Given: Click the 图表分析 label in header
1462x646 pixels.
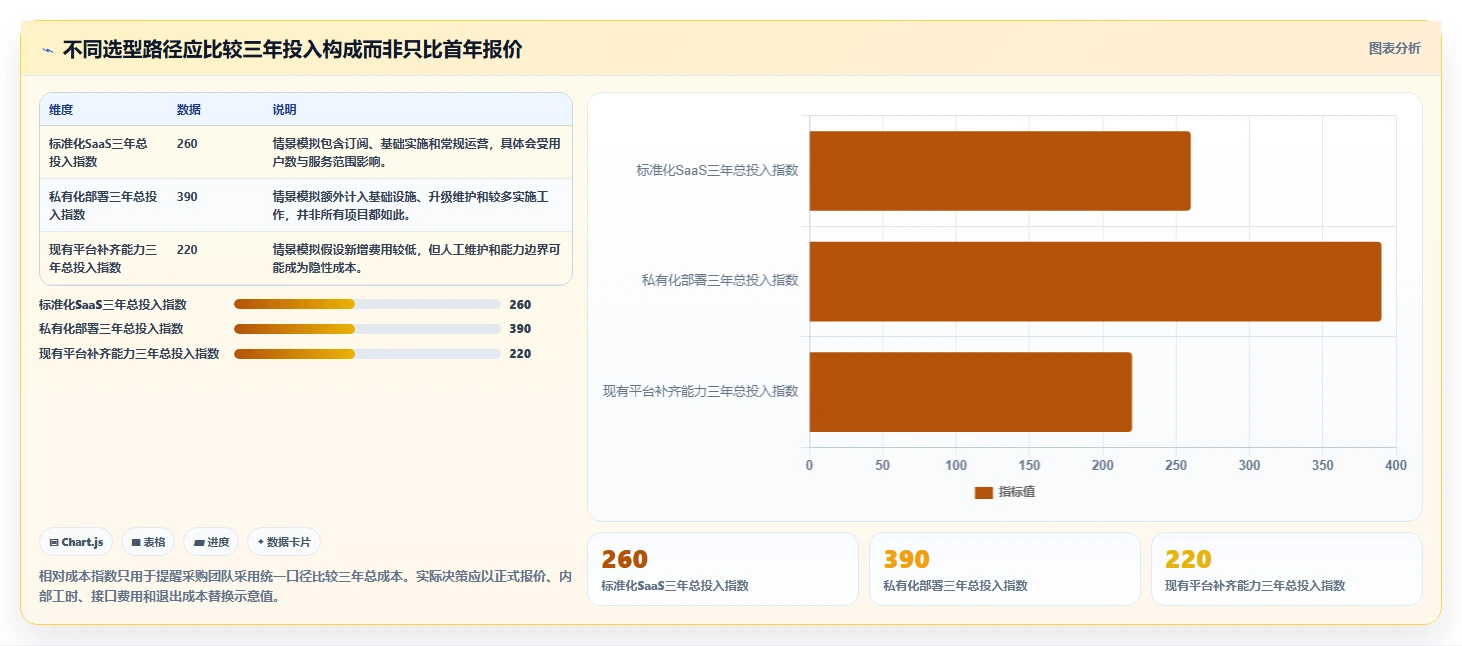Looking at the screenshot, I should pos(1394,48).
